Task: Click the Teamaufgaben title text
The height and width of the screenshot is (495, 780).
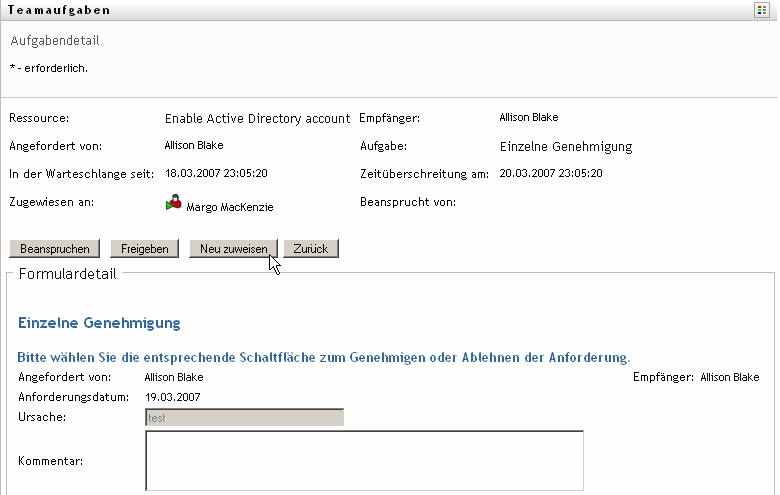Action: 59,10
